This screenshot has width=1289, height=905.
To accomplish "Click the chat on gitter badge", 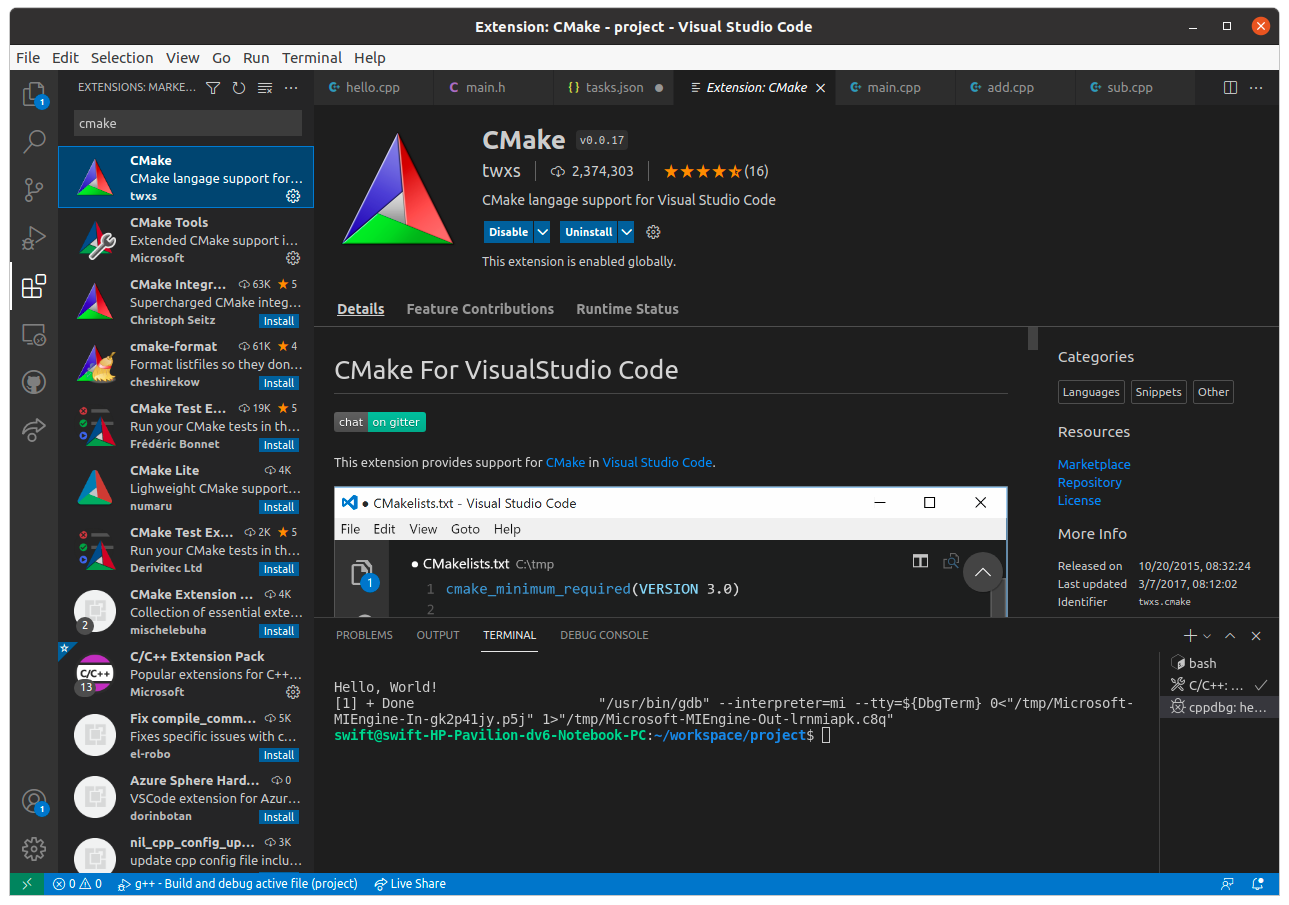I will 380,422.
